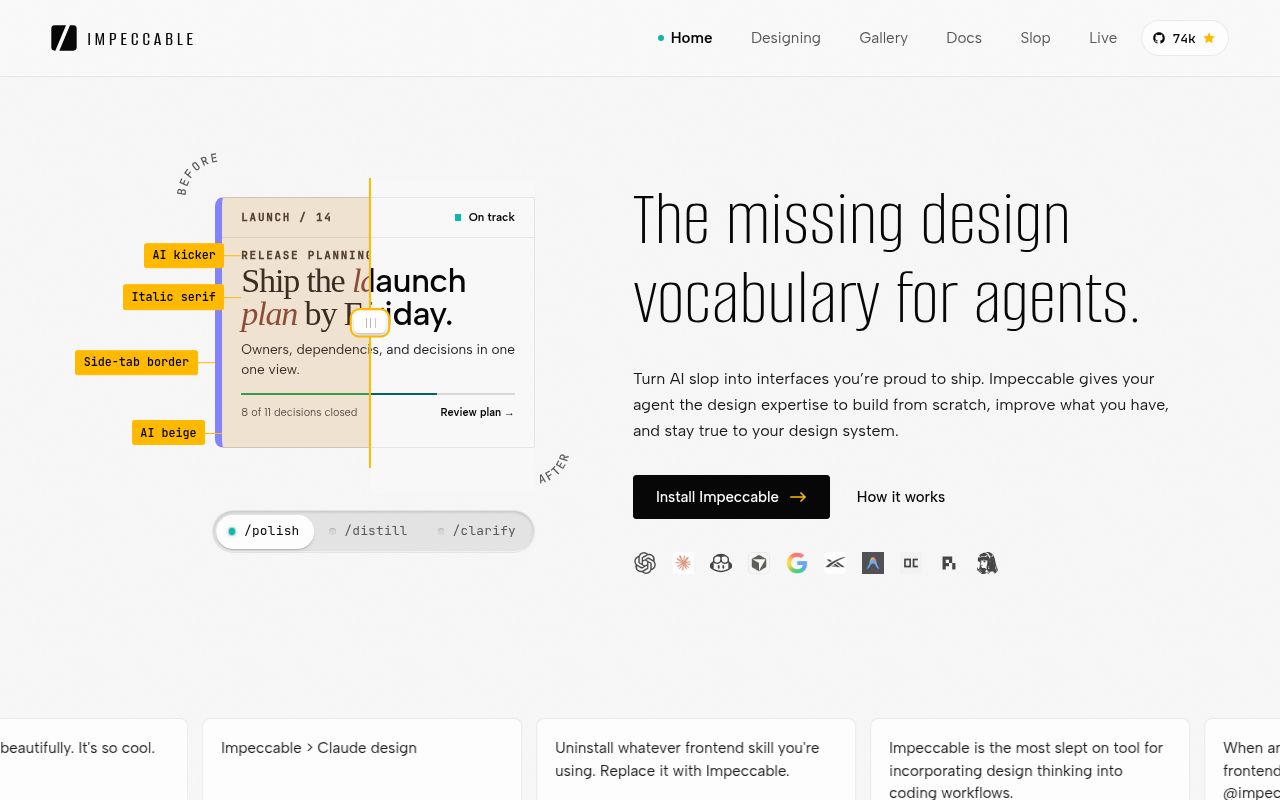
Task: Click '8 of 11 decisions closed' text
Action: 299,412
